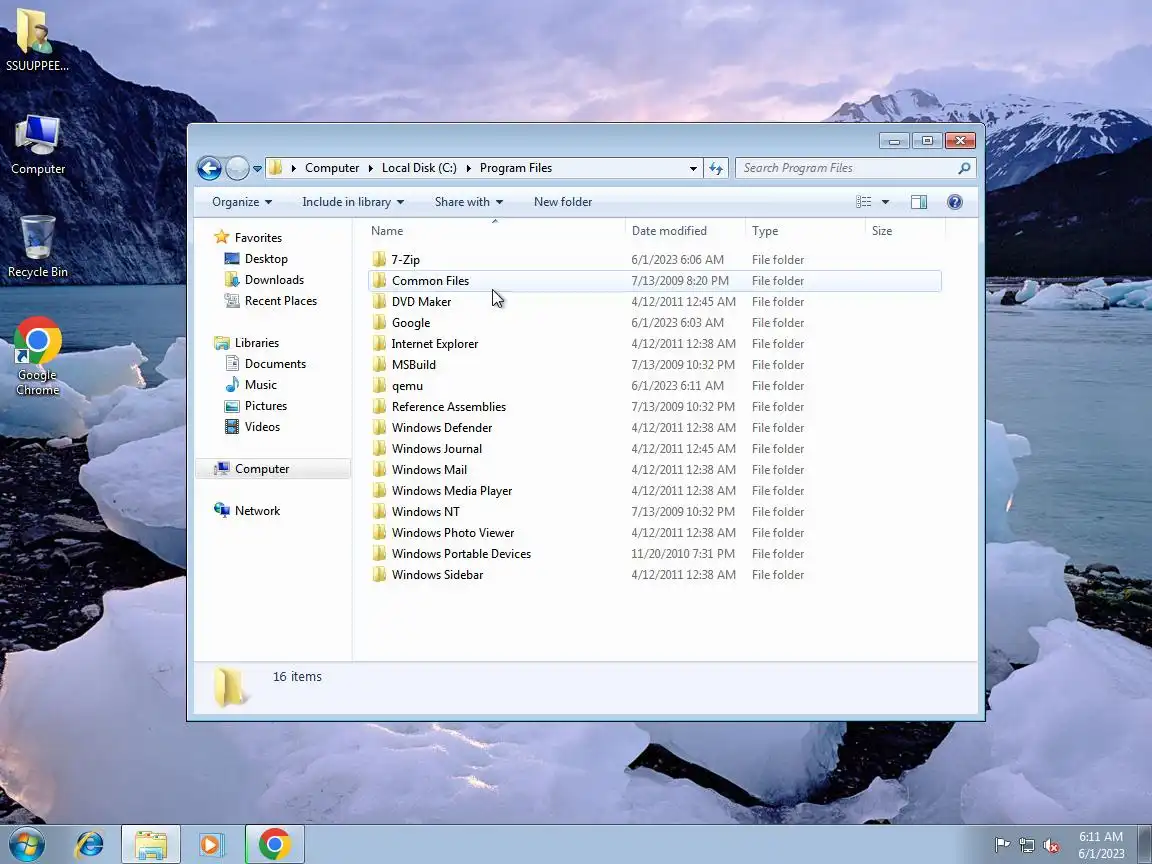This screenshot has width=1152, height=864.
Task: Open Action Center flag tray icon
Action: click(1001, 845)
